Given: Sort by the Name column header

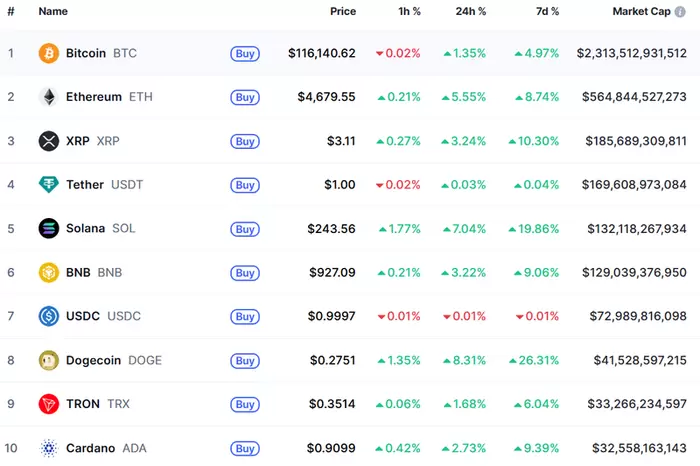Looking at the screenshot, I should point(53,12).
